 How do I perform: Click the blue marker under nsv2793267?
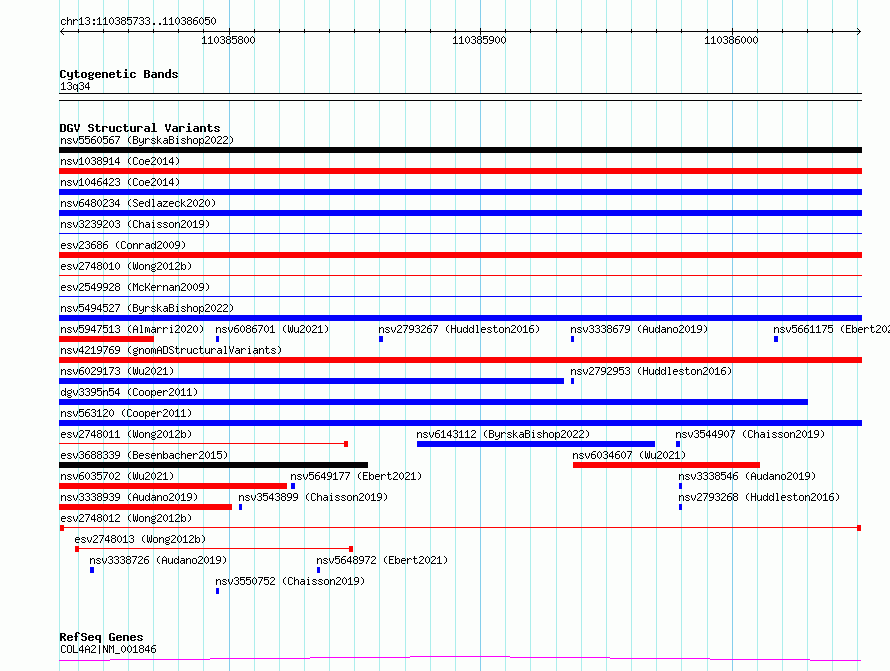[381, 339]
